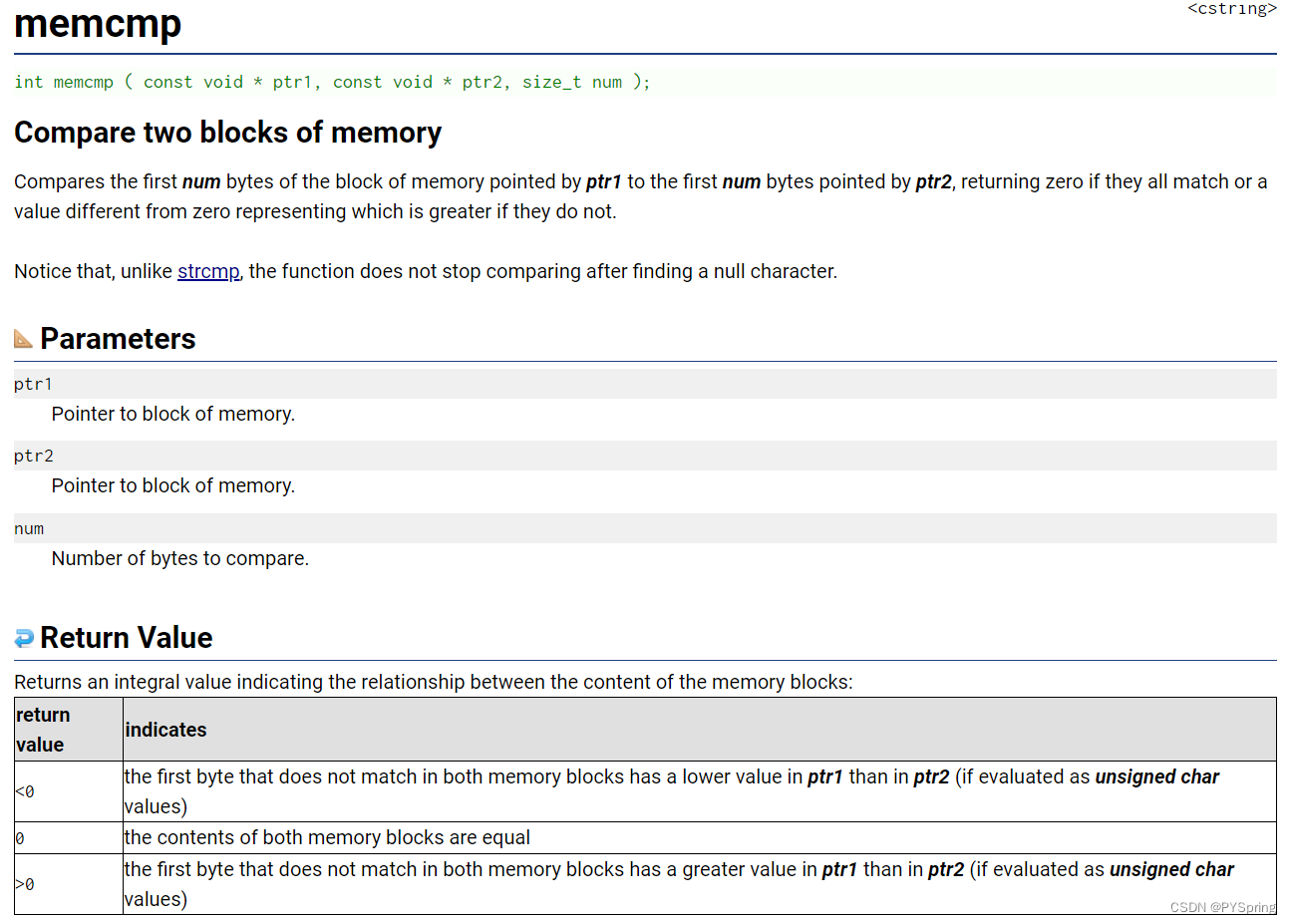Screen dimensions: 1291x924
Task: Click the 'Compares the first num bytes' paragraph
Action: coord(641,196)
